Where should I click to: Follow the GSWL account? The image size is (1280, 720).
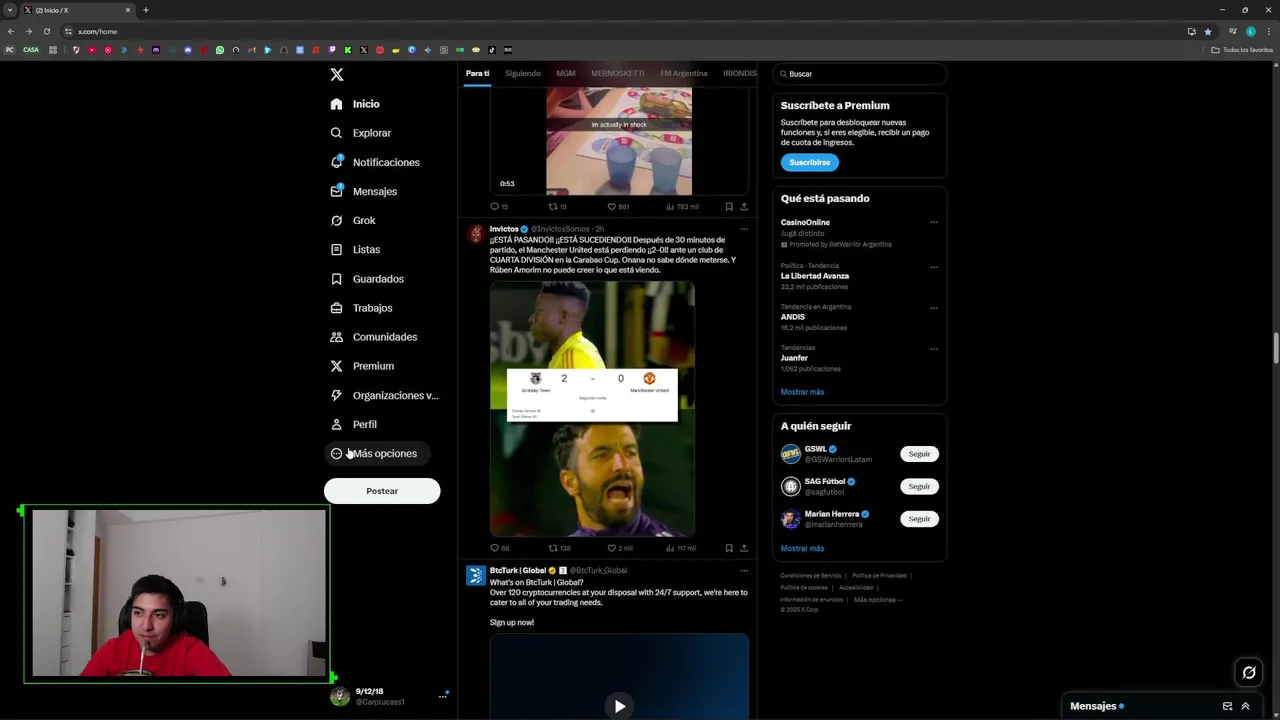919,454
